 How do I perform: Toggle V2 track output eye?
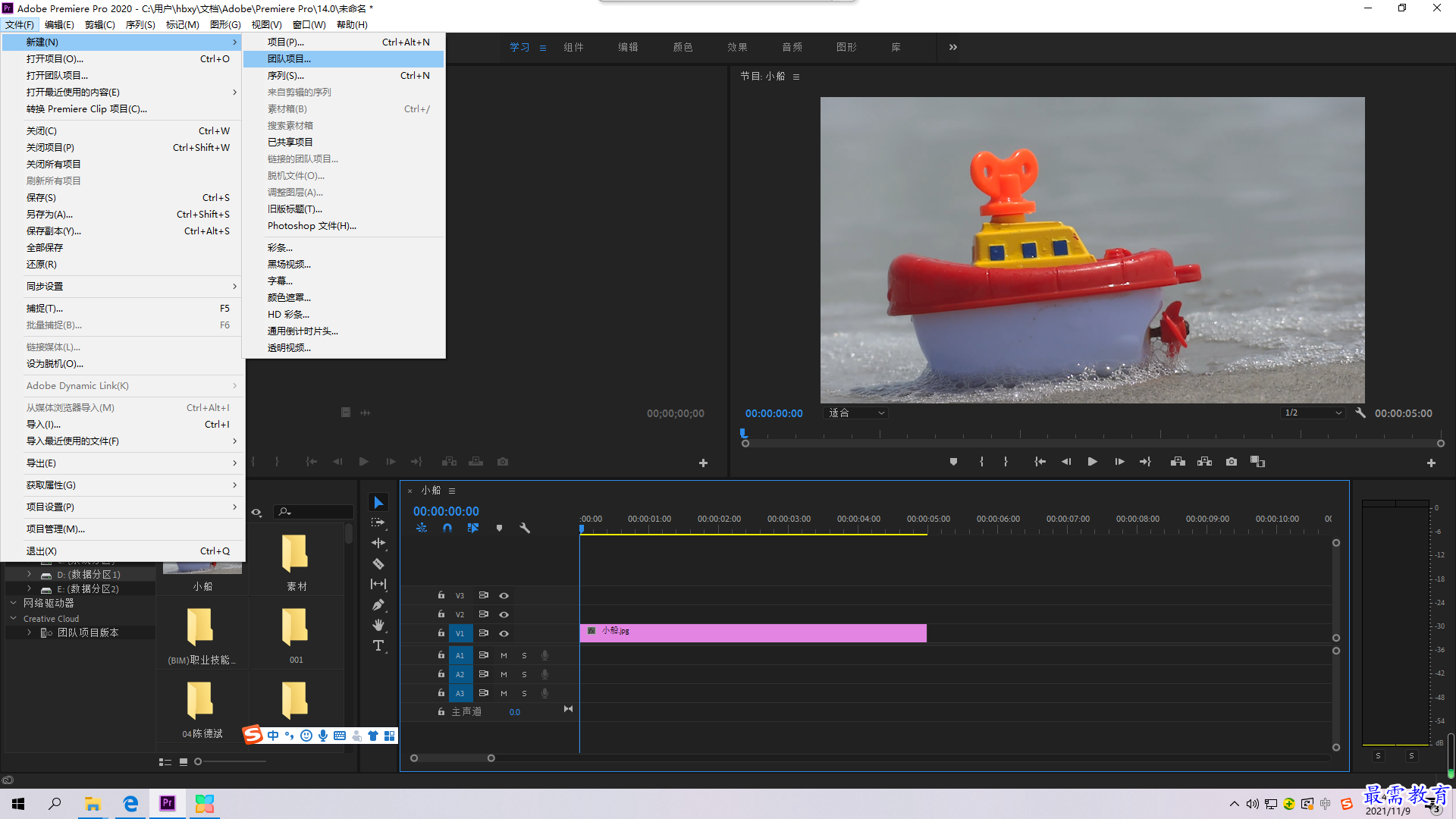(504, 614)
